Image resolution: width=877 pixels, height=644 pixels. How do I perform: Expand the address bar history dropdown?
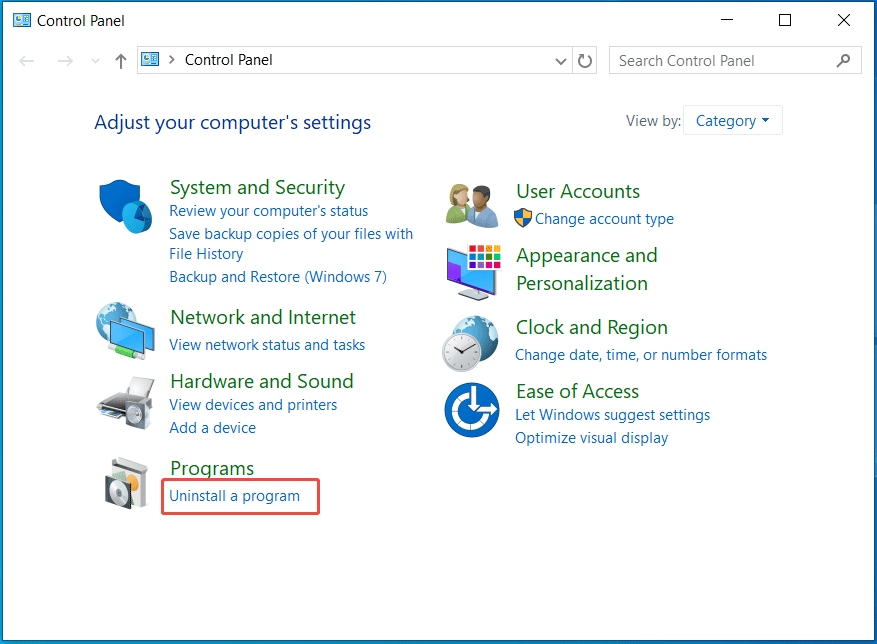tap(560, 61)
